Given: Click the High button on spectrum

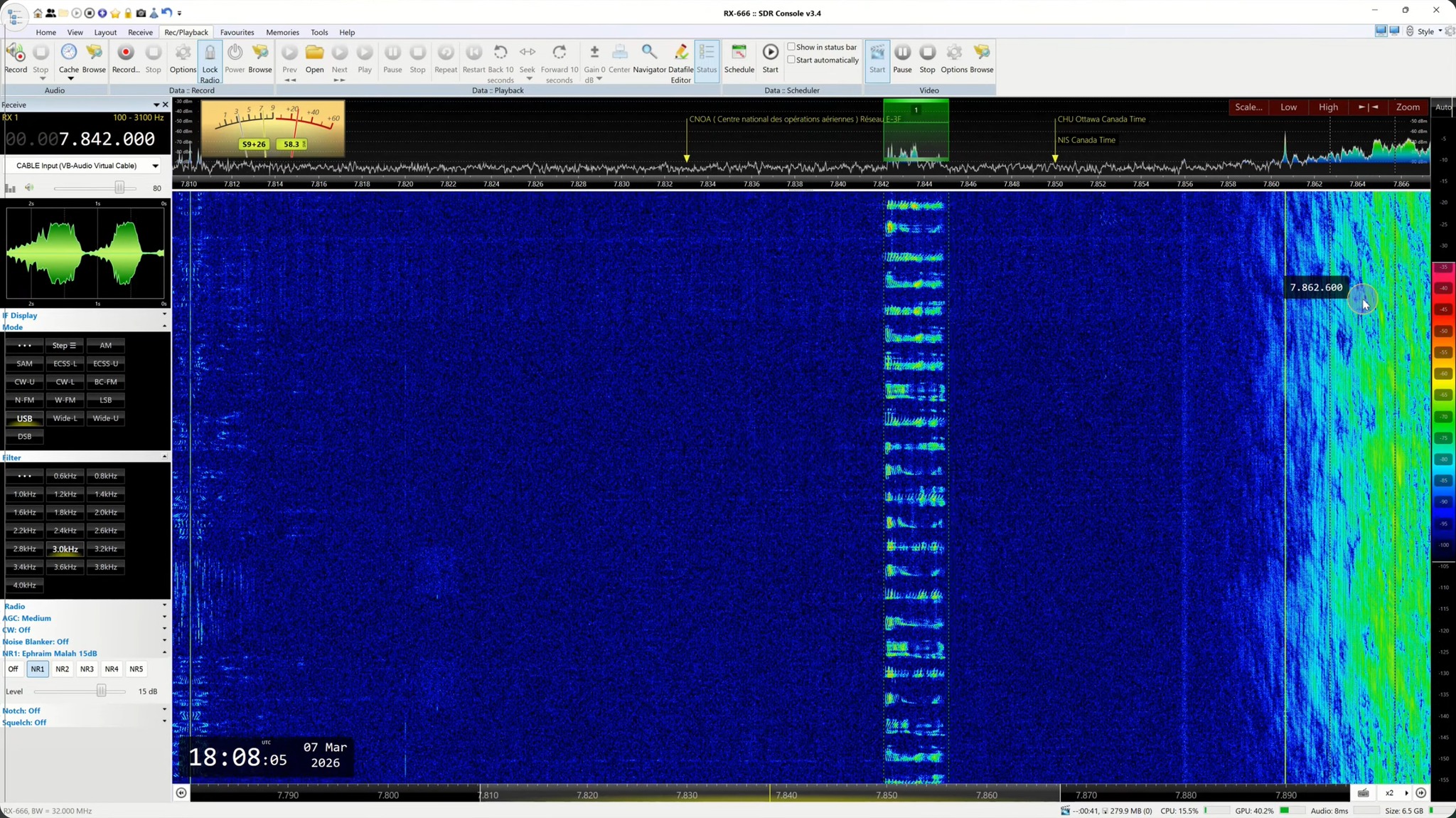Looking at the screenshot, I should click(1328, 107).
